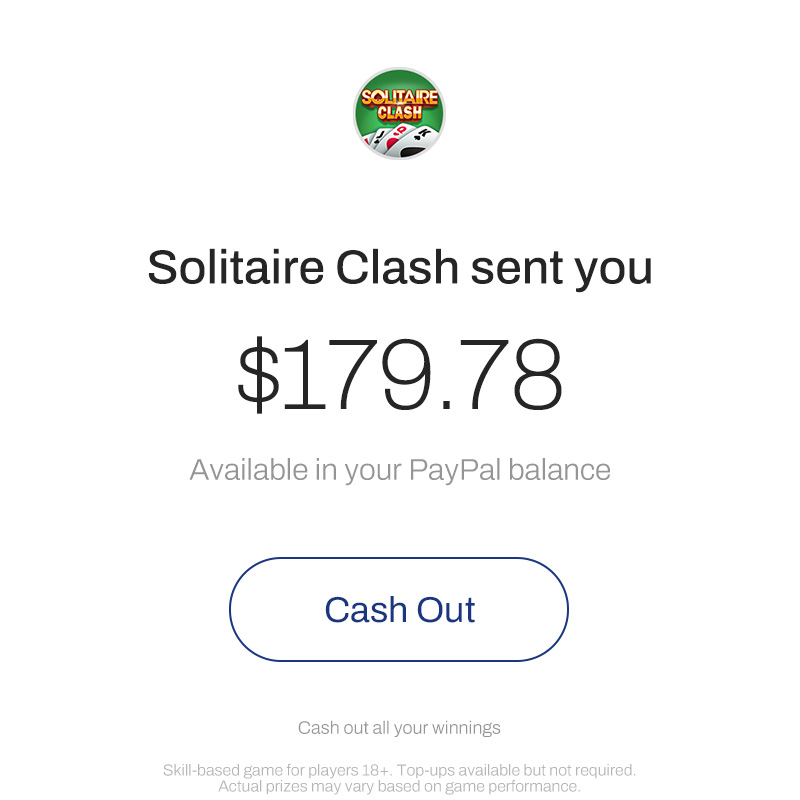Select the orange SOLITAIRE text in logo

(399, 97)
